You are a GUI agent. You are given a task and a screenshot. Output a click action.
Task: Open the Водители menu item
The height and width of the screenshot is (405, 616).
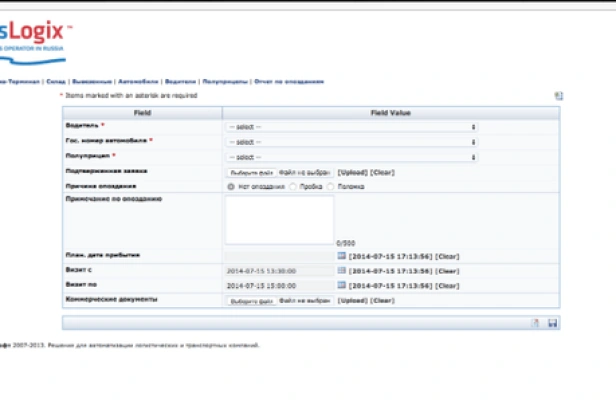[180, 81]
